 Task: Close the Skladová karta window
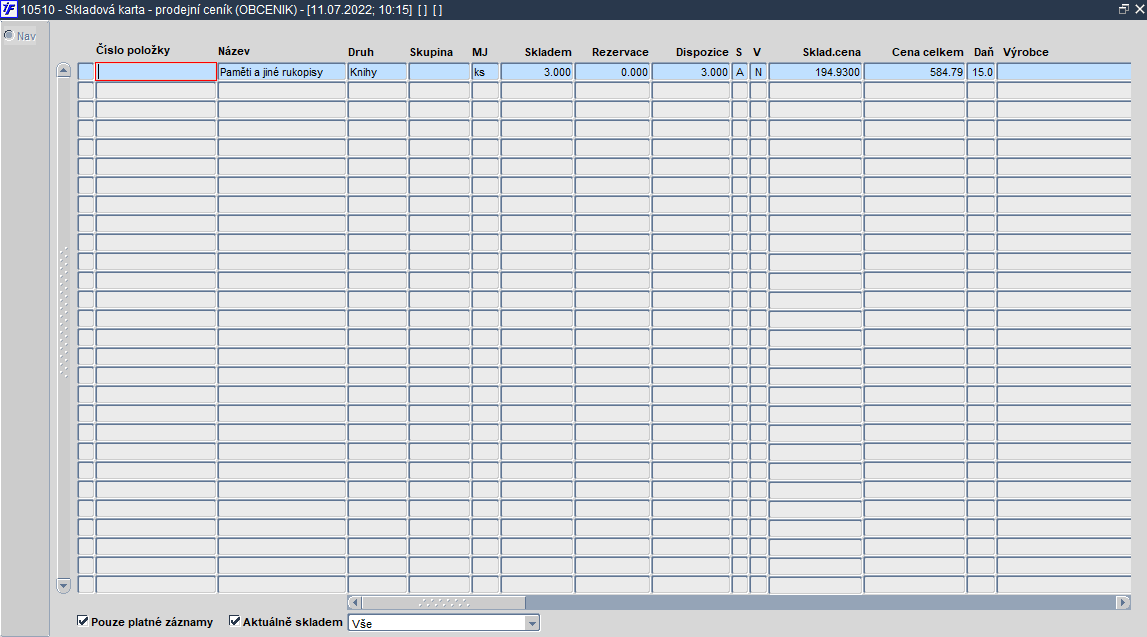tap(1140, 10)
